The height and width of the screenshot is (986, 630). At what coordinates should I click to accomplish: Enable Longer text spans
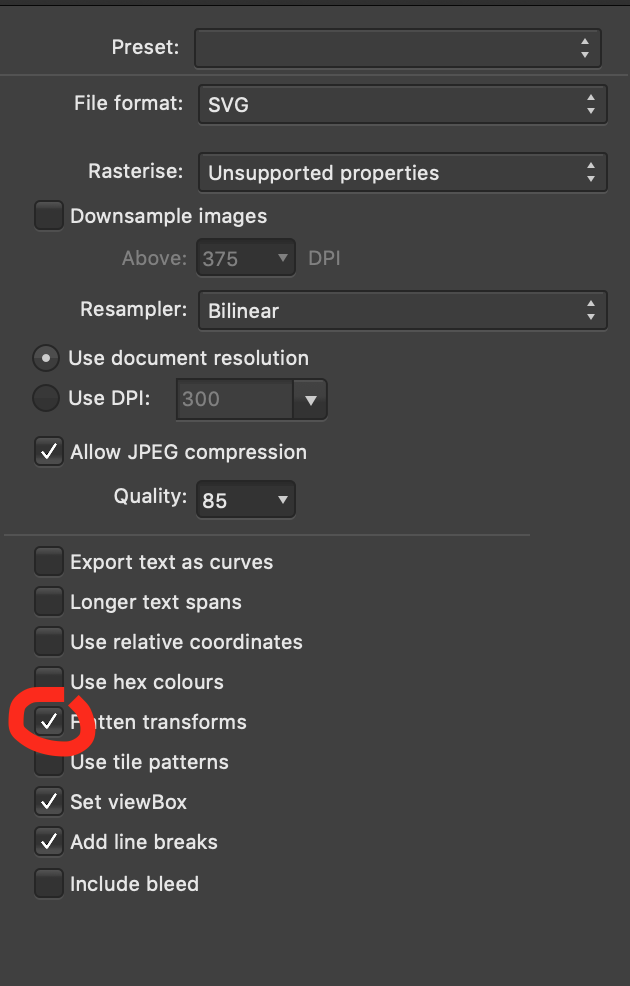[x=48, y=601]
